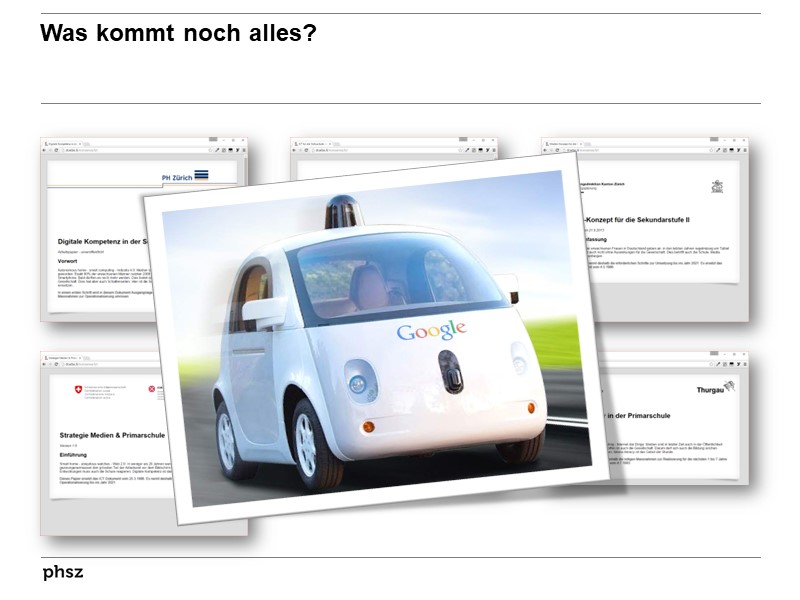This screenshot has width=800, height=600.
Task: Open the PH Zürich hamburger menu icon
Action: tap(201, 174)
